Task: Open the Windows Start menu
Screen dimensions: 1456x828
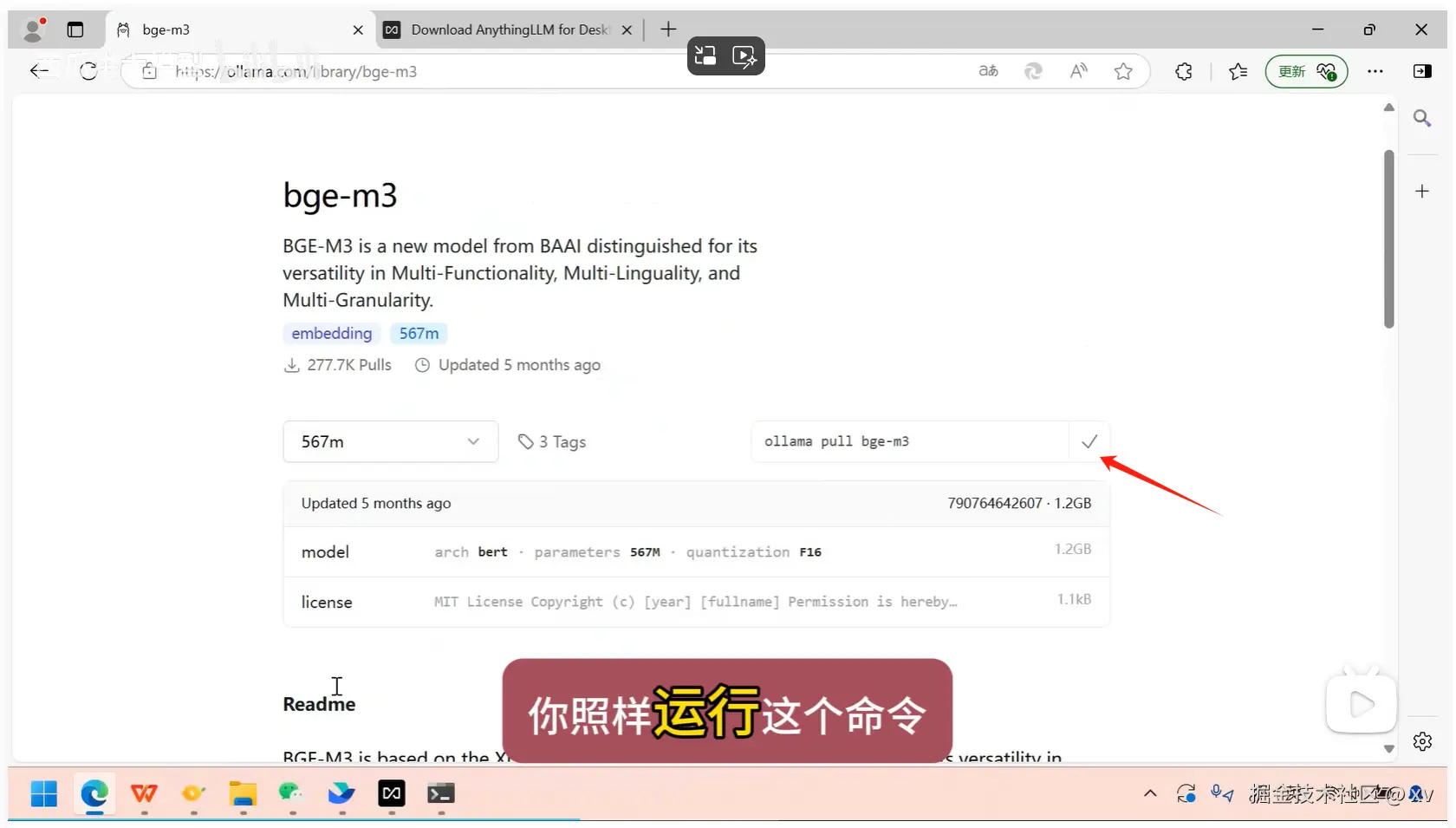Action: (43, 793)
